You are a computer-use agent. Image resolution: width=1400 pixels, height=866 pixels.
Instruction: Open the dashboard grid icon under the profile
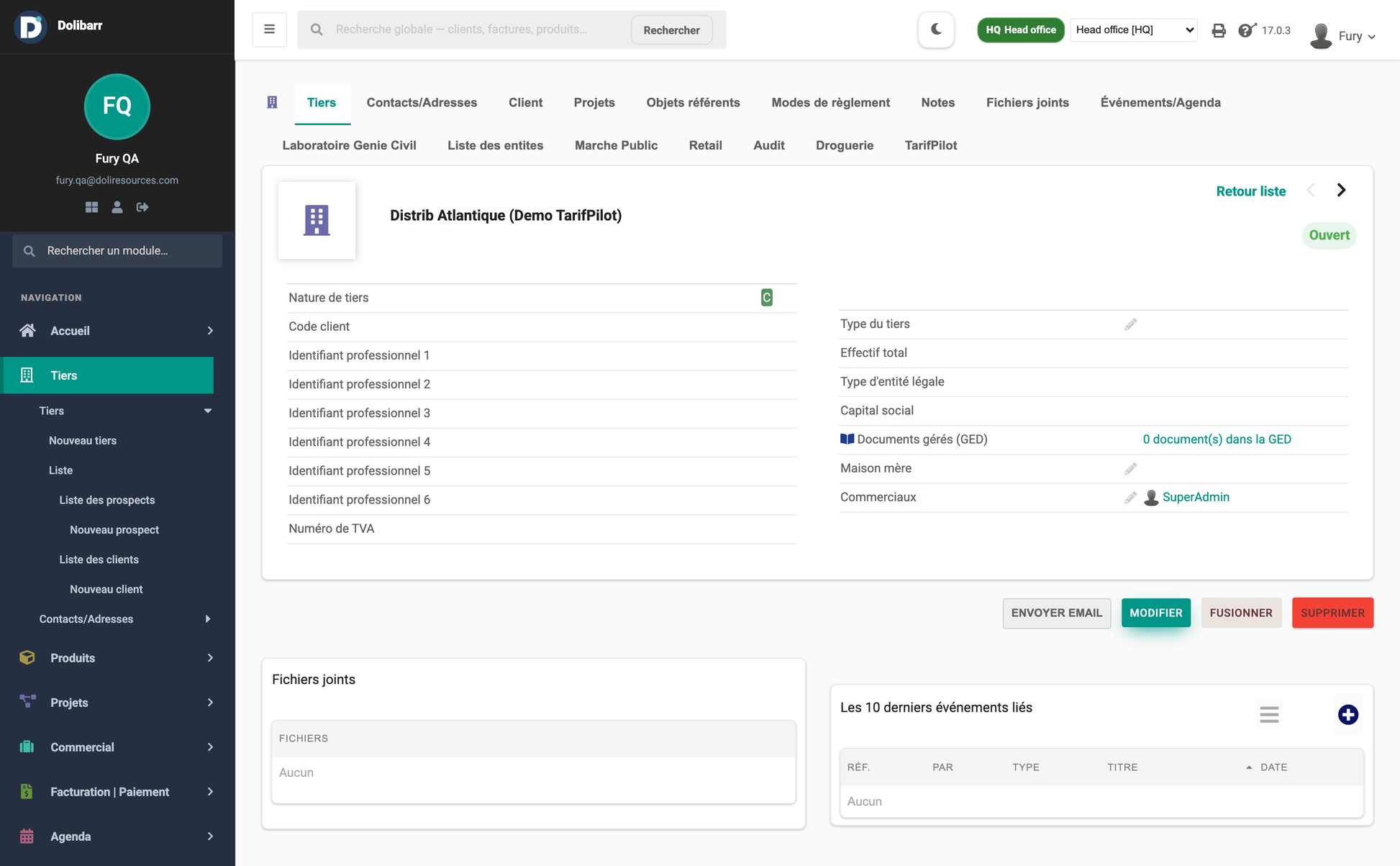91,207
